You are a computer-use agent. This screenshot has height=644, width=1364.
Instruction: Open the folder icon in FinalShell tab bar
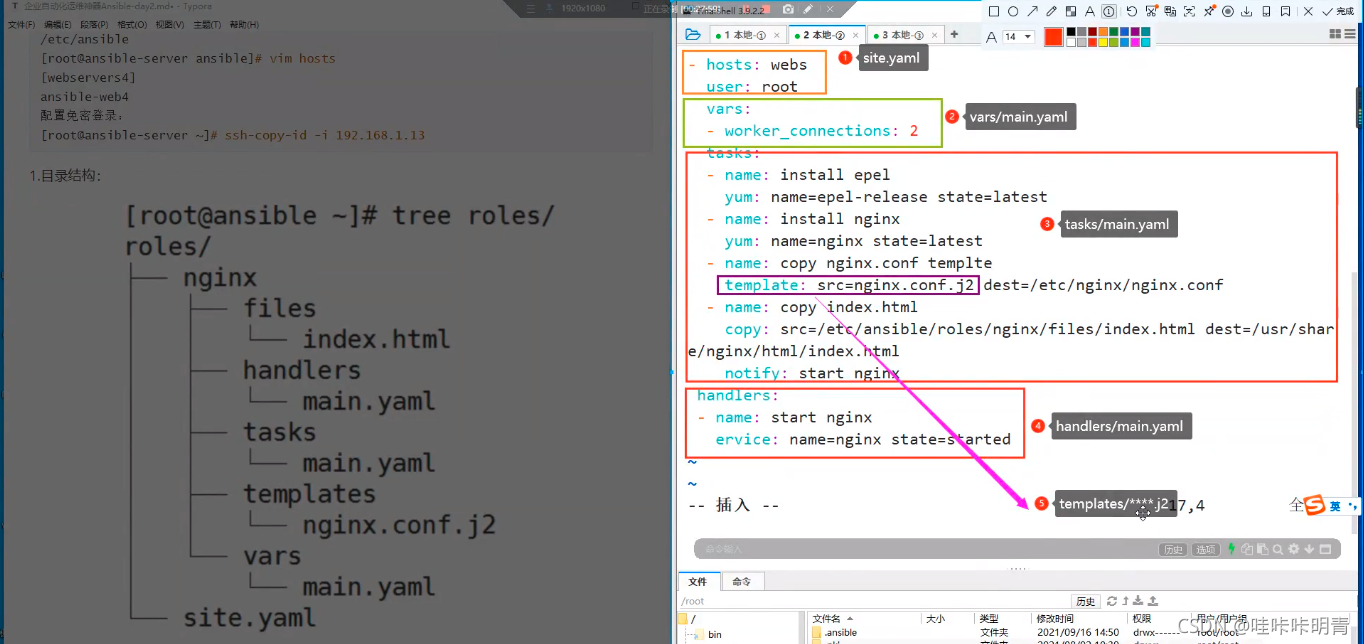[x=692, y=34]
